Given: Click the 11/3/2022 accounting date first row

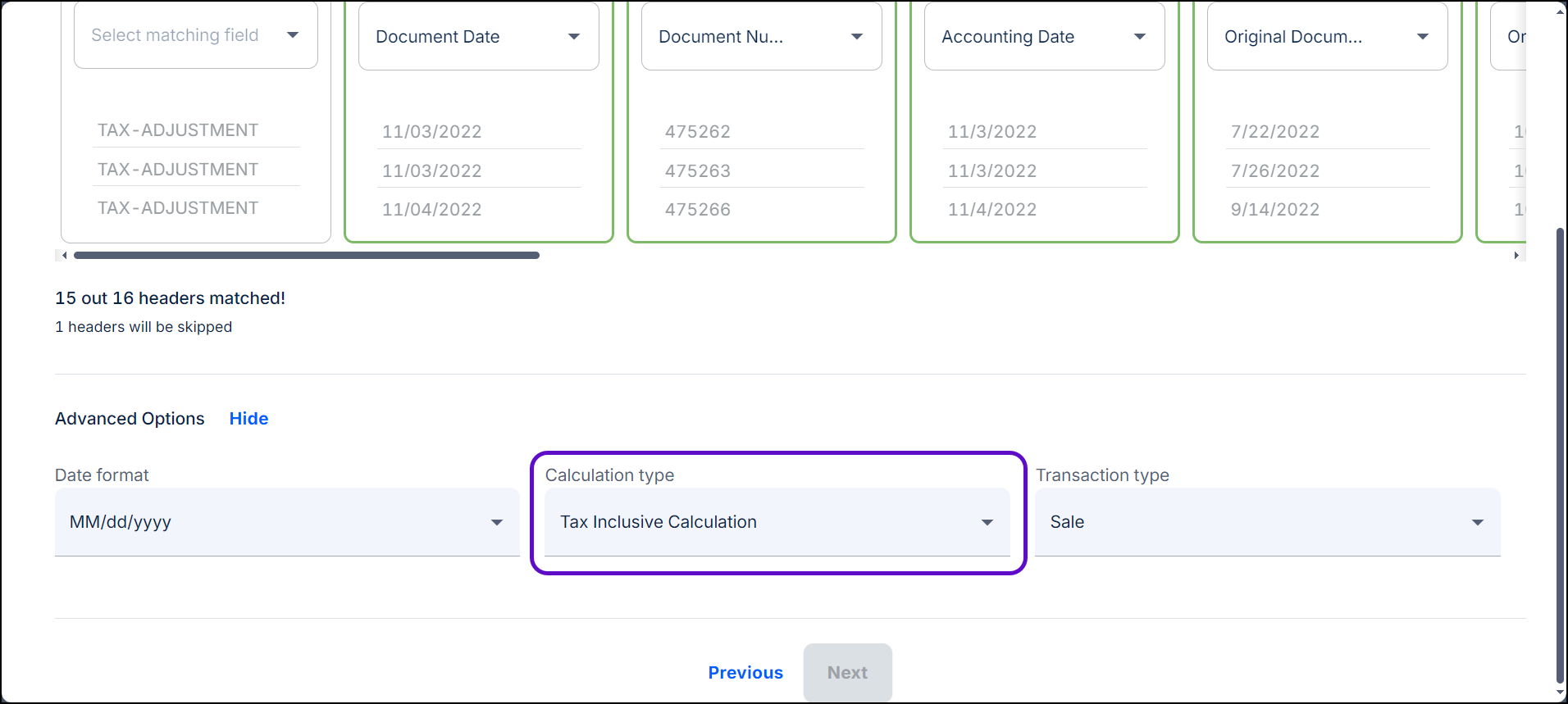Looking at the screenshot, I should coord(991,132).
